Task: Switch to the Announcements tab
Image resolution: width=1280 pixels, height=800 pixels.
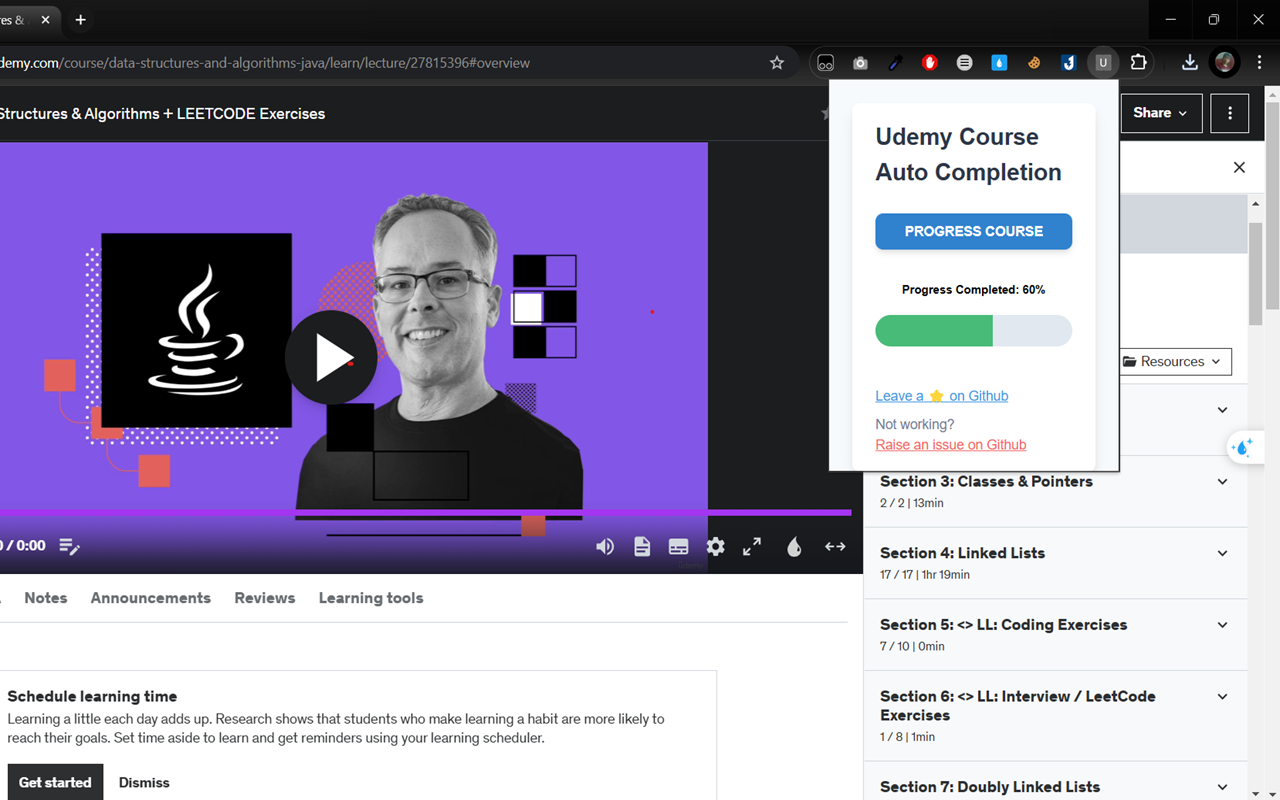Action: tap(150, 597)
